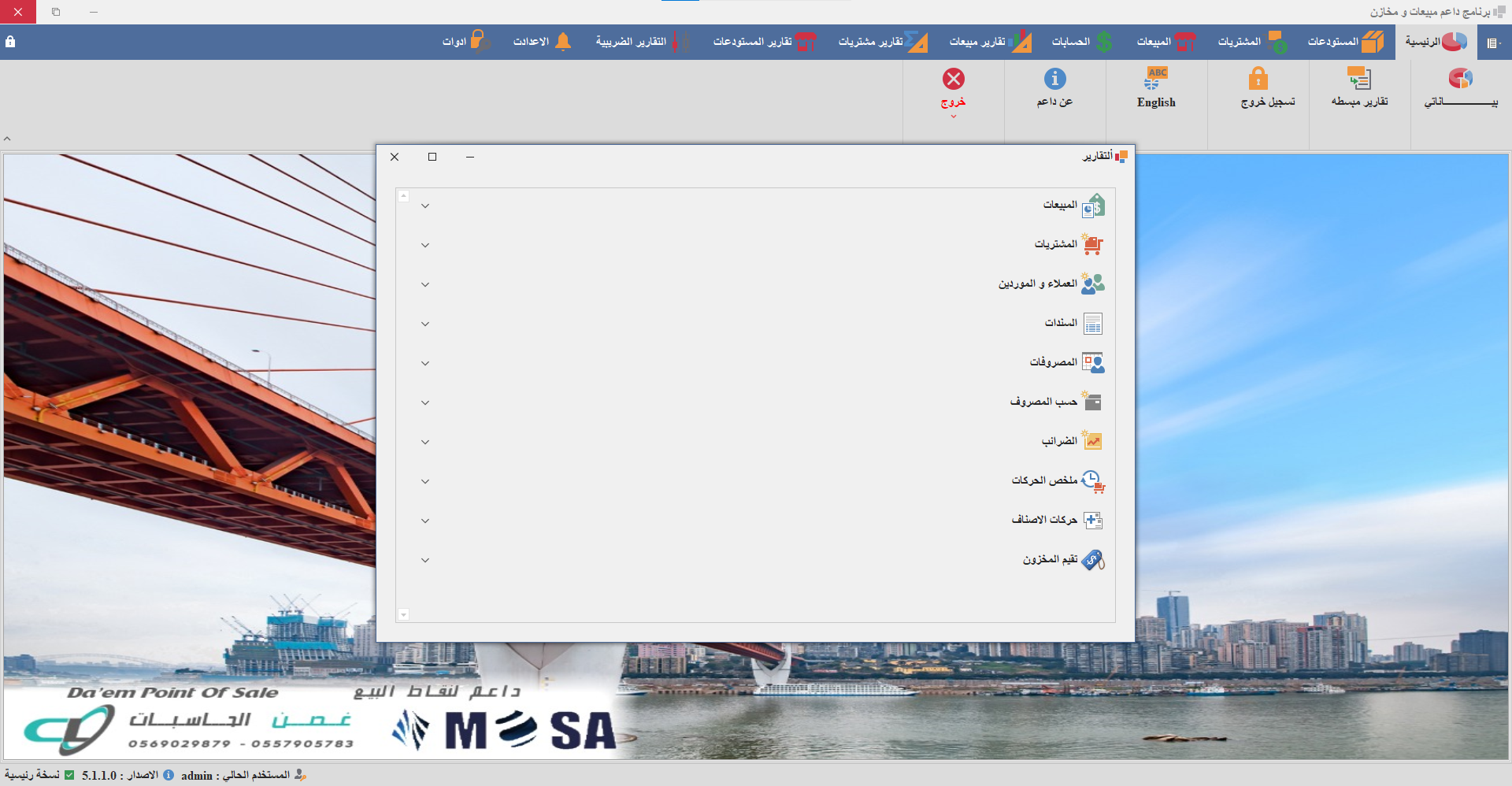Click the Sales (المبيعات) report category icon
This screenshot has width=1512, height=786.
coord(1093,206)
